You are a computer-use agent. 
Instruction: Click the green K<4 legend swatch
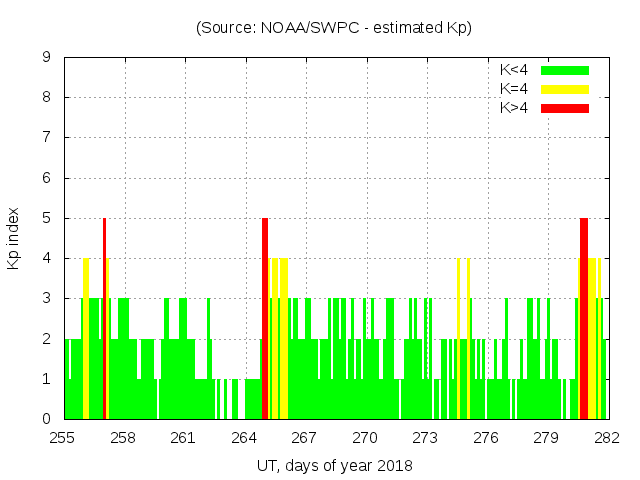tap(565, 70)
